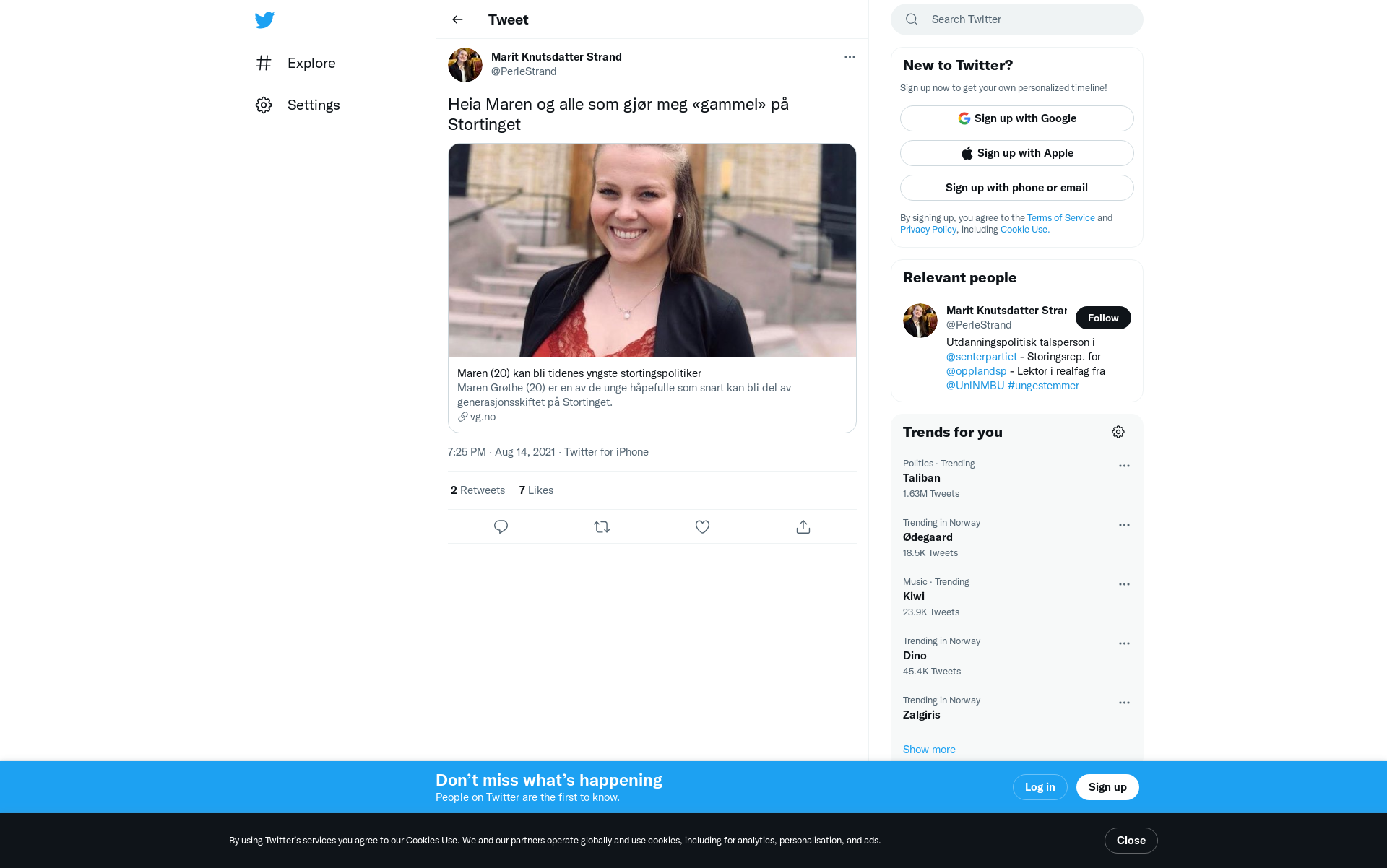
Task: Click the retweet arrows icon
Action: coord(602,527)
